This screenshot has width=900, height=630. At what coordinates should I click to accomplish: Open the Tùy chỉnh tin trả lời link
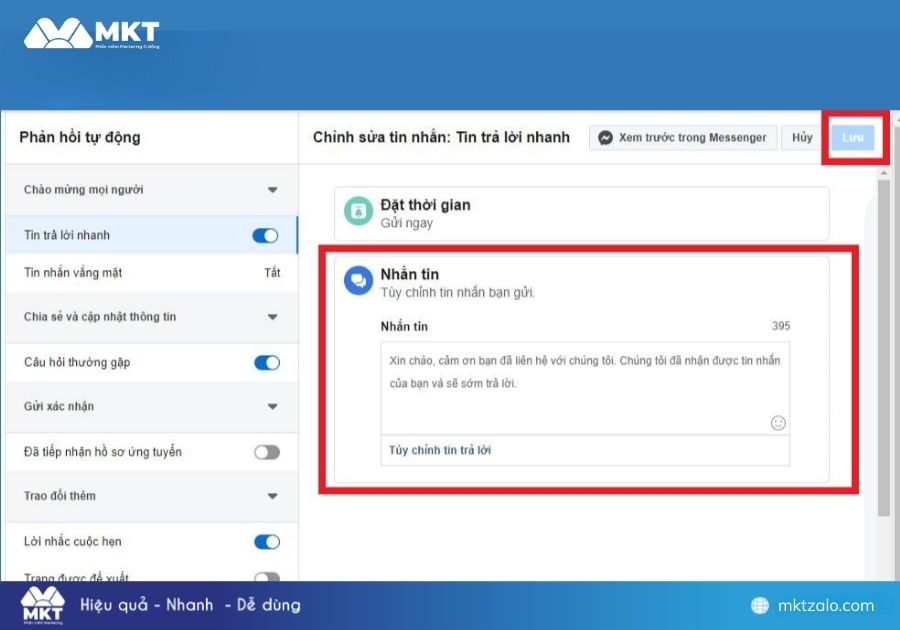(x=440, y=450)
